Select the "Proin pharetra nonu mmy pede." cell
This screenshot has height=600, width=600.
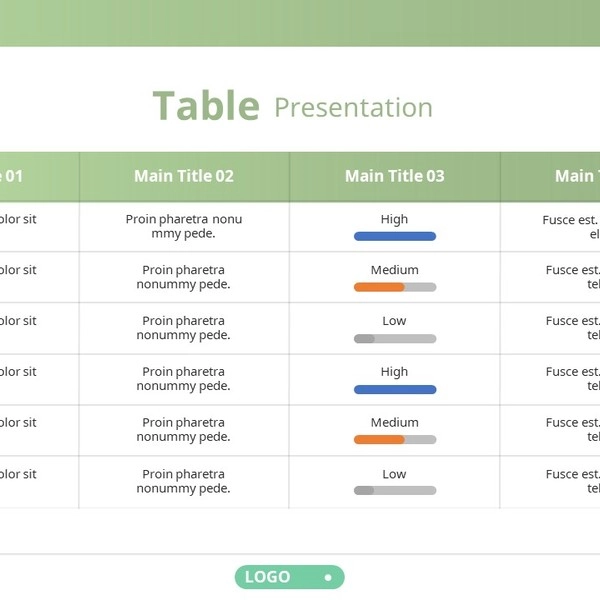184,226
